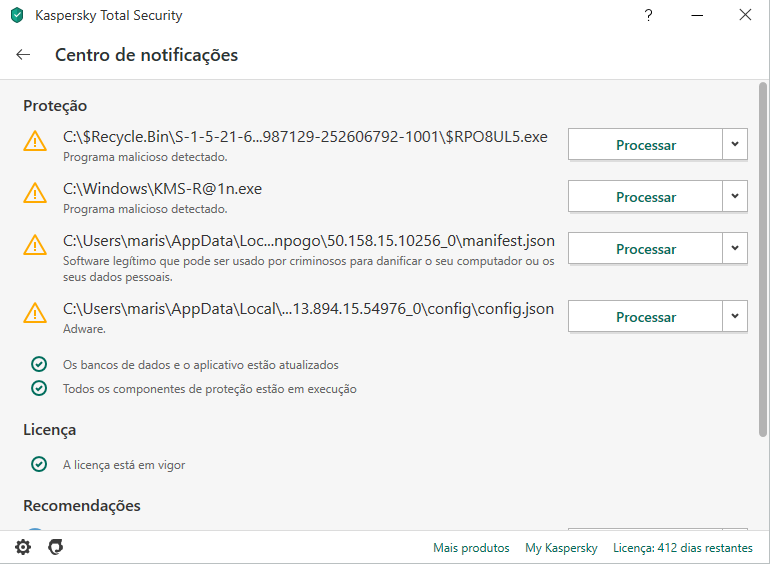Click warning triangle beside $RPO8UL5.exe entry
Screen dimensions: 770x564
coord(35,141)
